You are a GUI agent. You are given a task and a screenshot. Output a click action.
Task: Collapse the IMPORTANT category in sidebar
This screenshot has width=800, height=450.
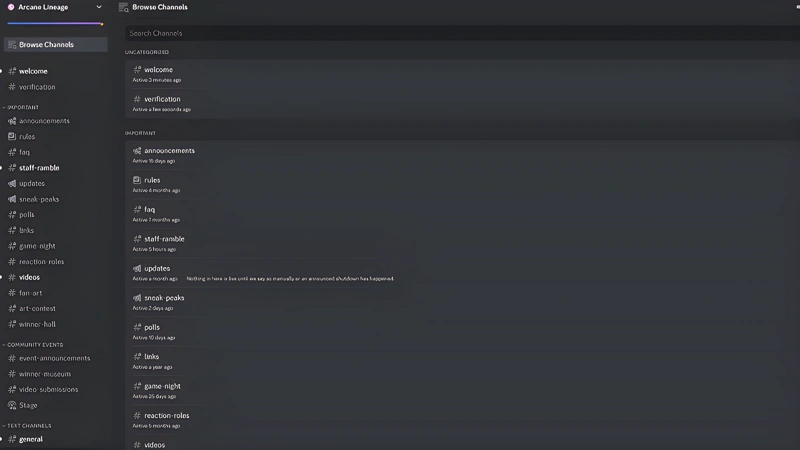point(20,108)
